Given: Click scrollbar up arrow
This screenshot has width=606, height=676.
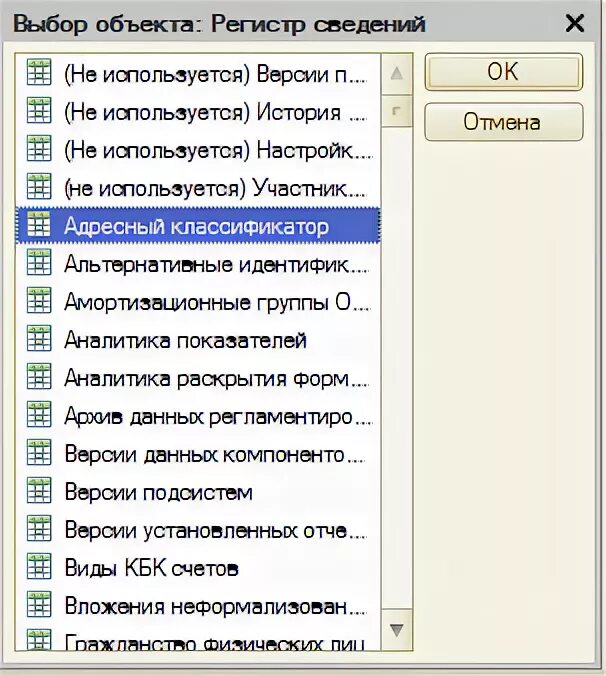Looking at the screenshot, I should click(397, 74).
